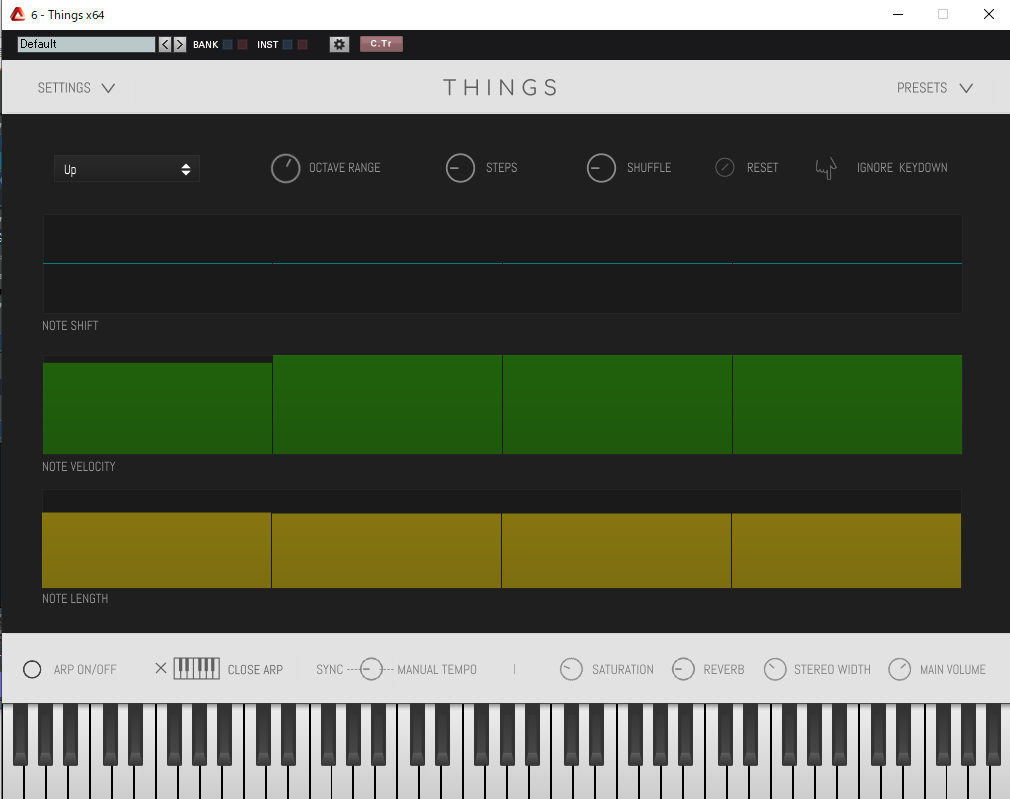Viewport: 1010px width, 799px height.
Task: Go to next preset with right arrow
Action: point(180,44)
